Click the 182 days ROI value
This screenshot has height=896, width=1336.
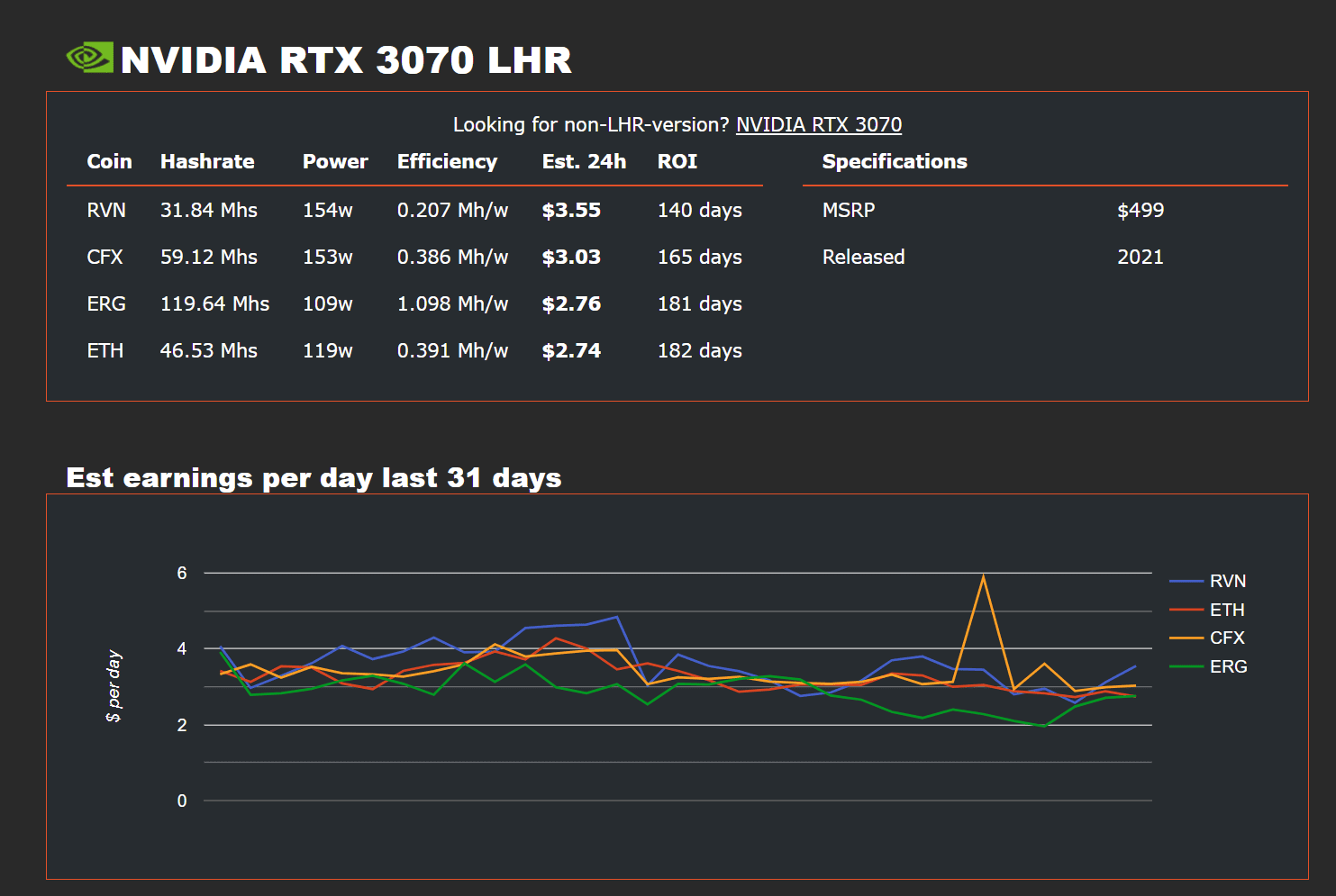point(700,350)
